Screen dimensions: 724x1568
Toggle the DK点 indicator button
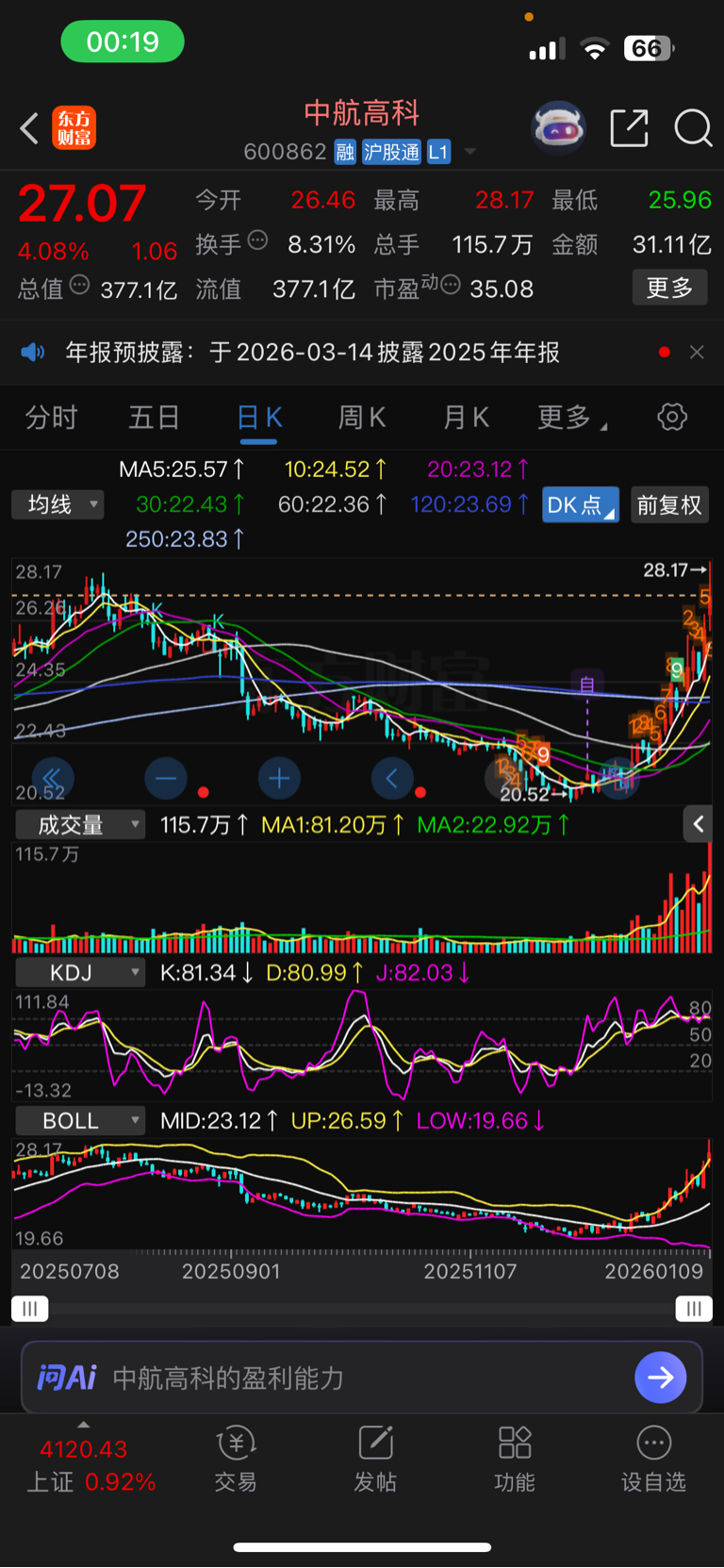(x=581, y=504)
